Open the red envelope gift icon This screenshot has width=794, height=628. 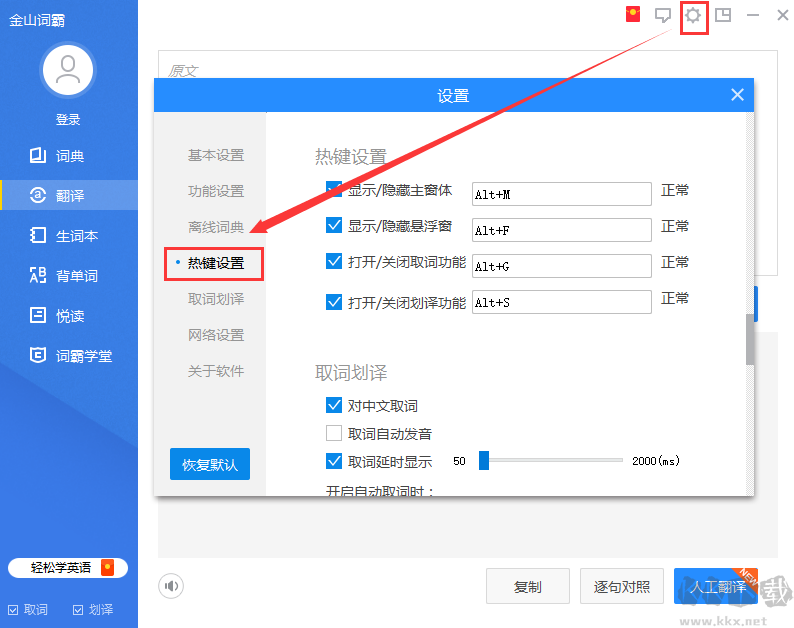coord(632,14)
